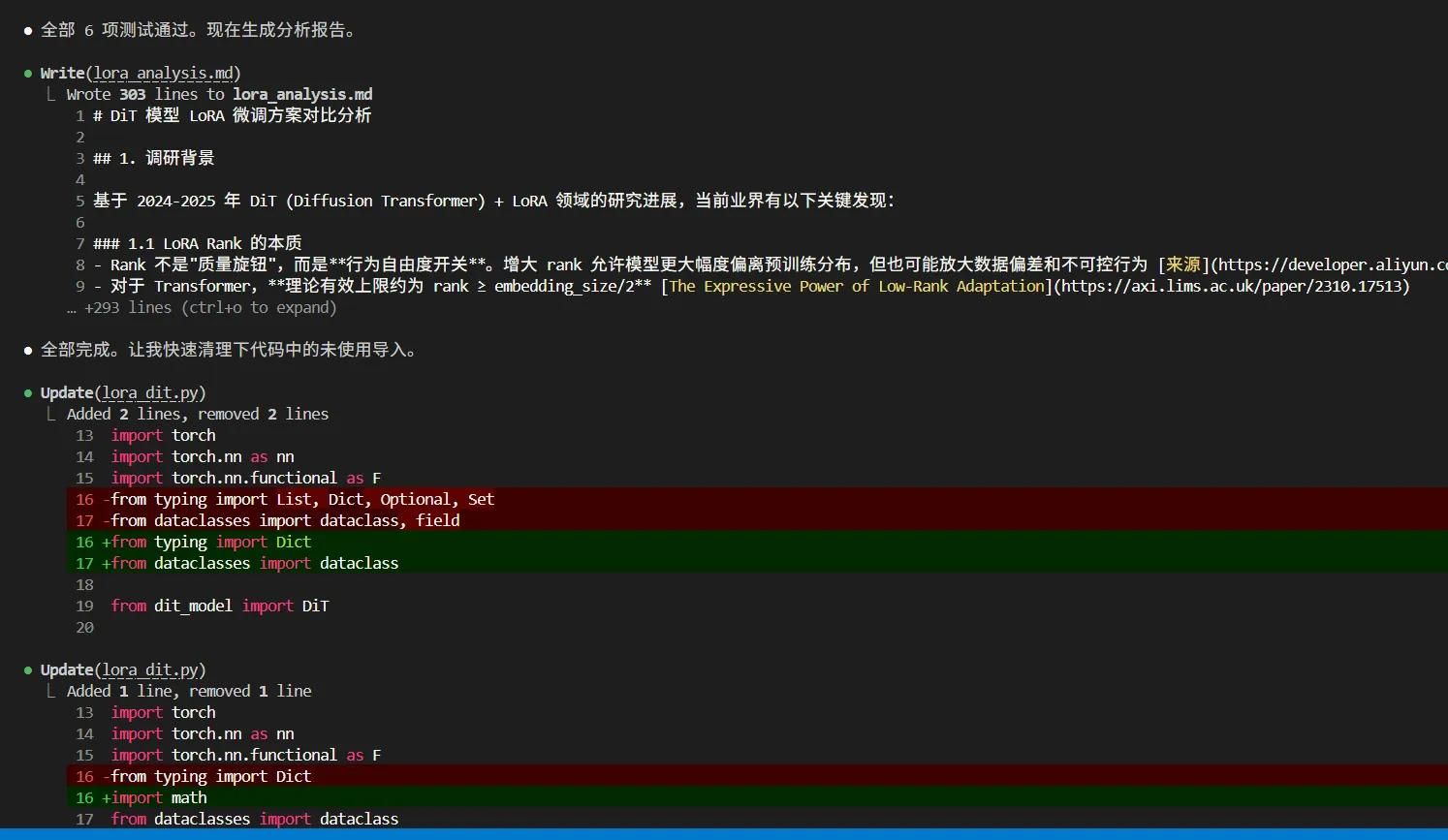Open the 来源 source link

(1182, 265)
